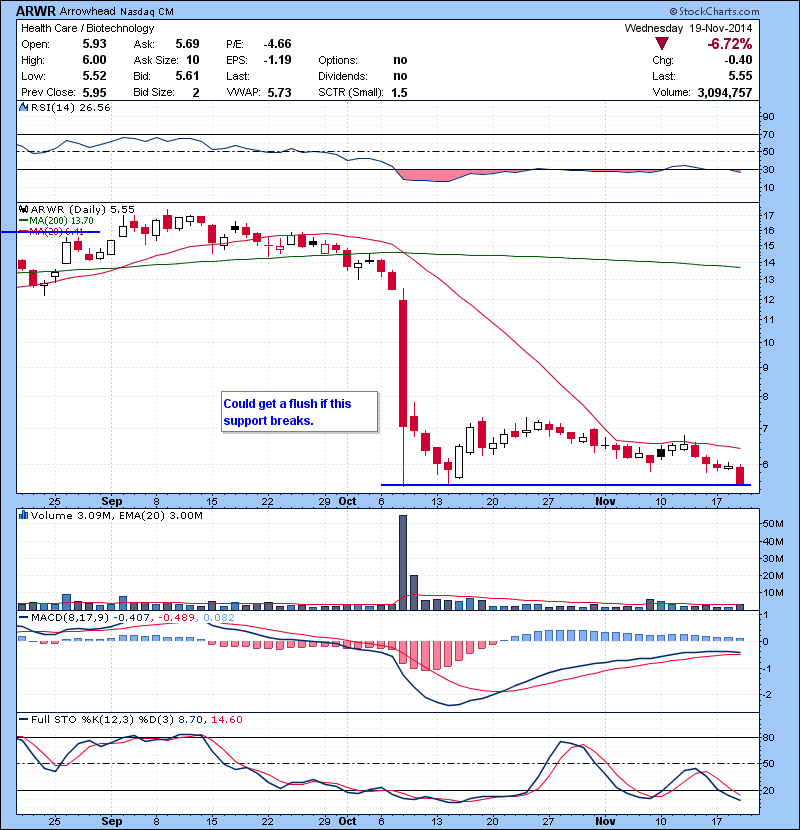Click the ARWR (Daily) candlestick icon
The width and height of the screenshot is (800, 830).
pos(23,210)
